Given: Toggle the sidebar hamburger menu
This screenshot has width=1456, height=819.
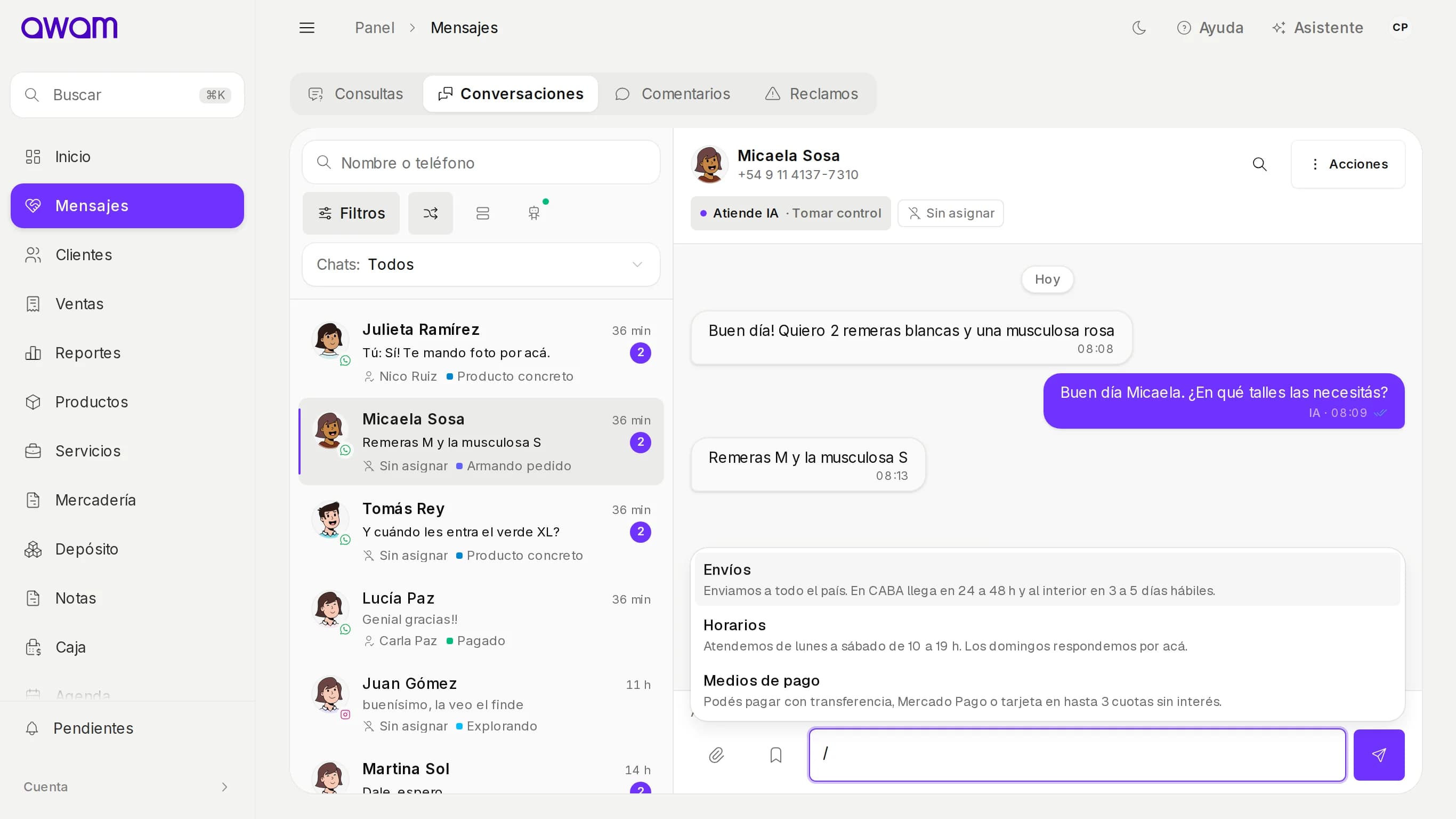Looking at the screenshot, I should (x=307, y=28).
